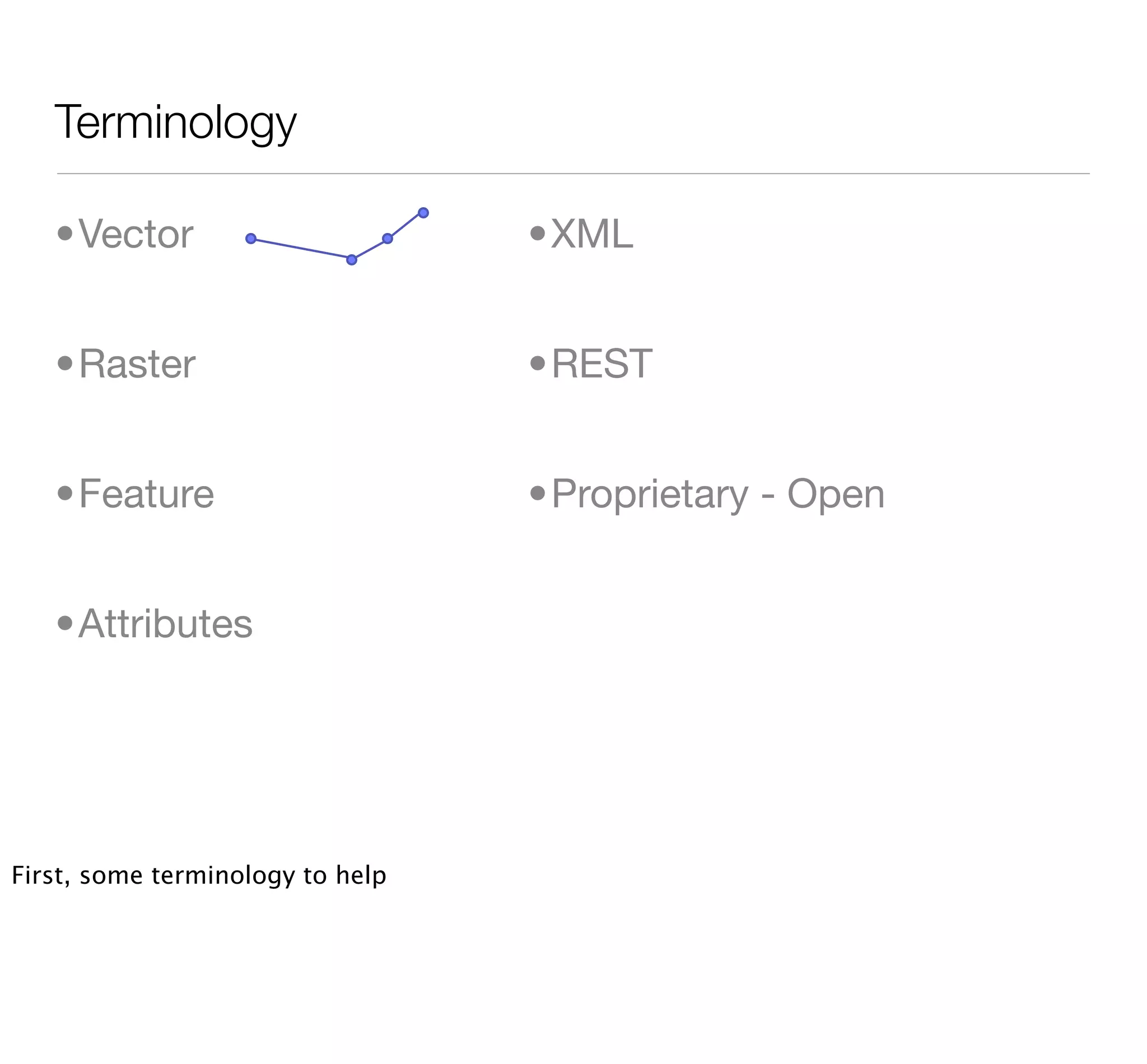This screenshot has width=1147, height=1064.
Task: Click the lowest point on the vector line
Action: click(351, 260)
